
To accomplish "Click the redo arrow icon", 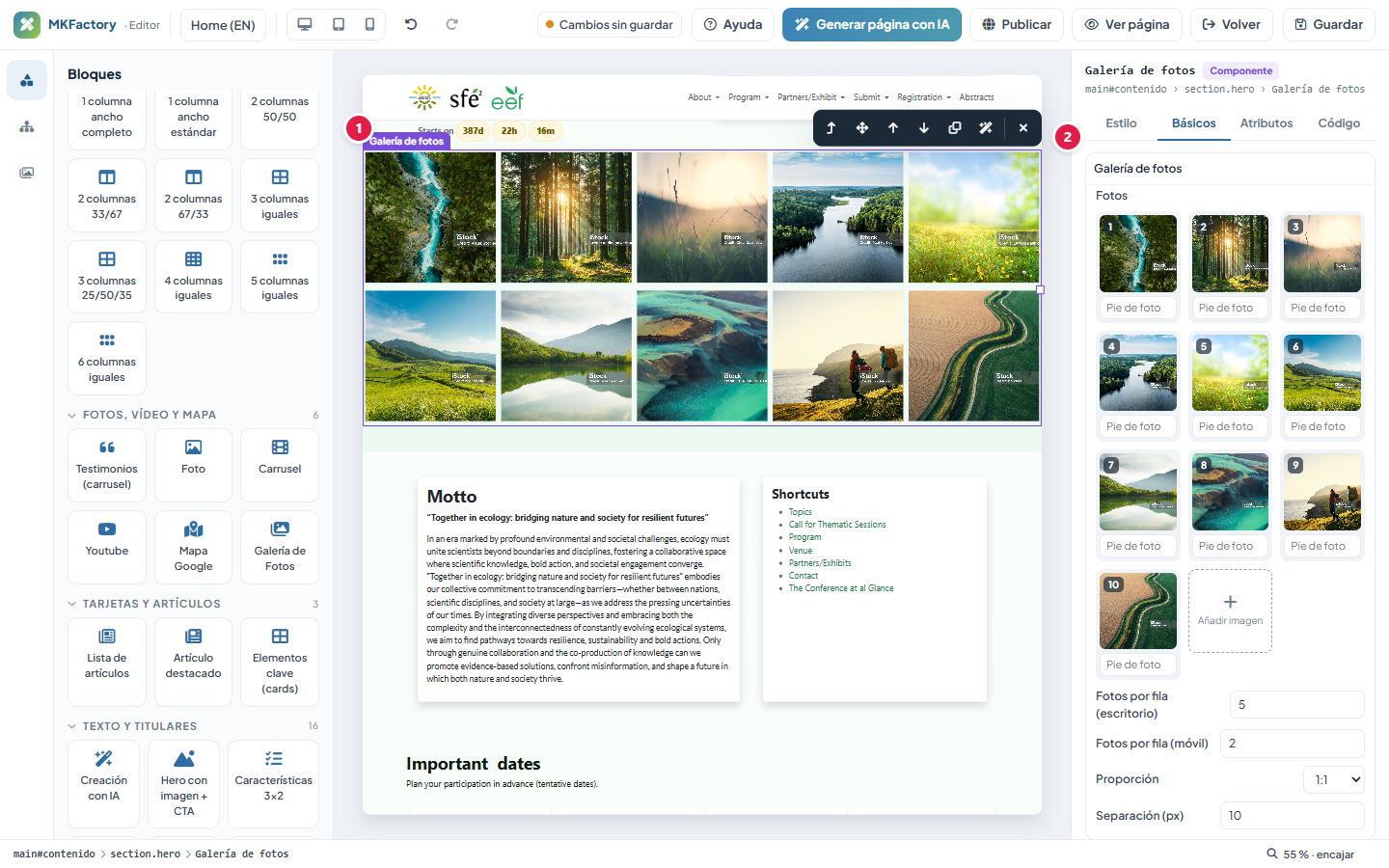I will coord(451,24).
